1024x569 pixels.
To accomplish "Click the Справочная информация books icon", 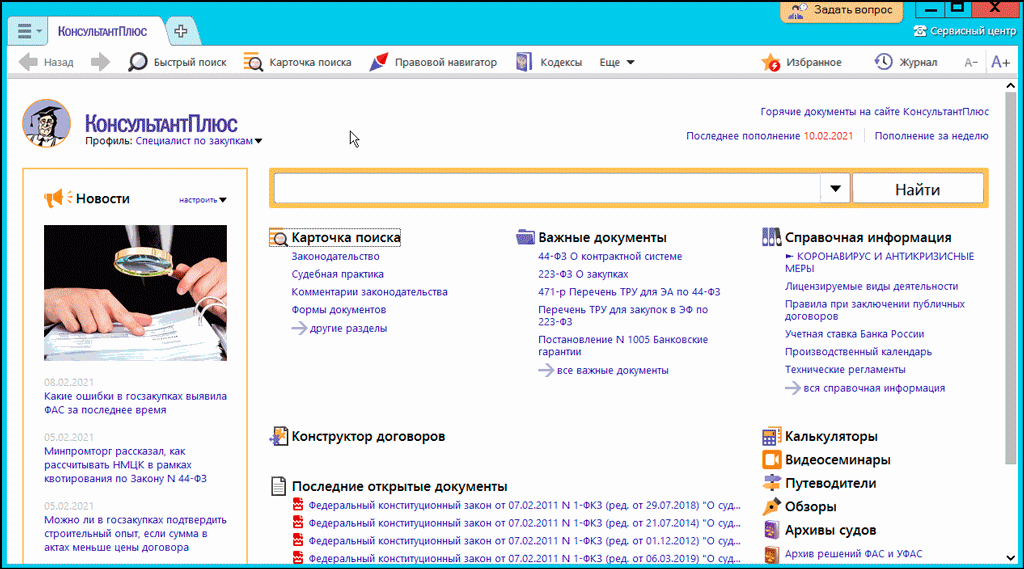I will tap(771, 237).
